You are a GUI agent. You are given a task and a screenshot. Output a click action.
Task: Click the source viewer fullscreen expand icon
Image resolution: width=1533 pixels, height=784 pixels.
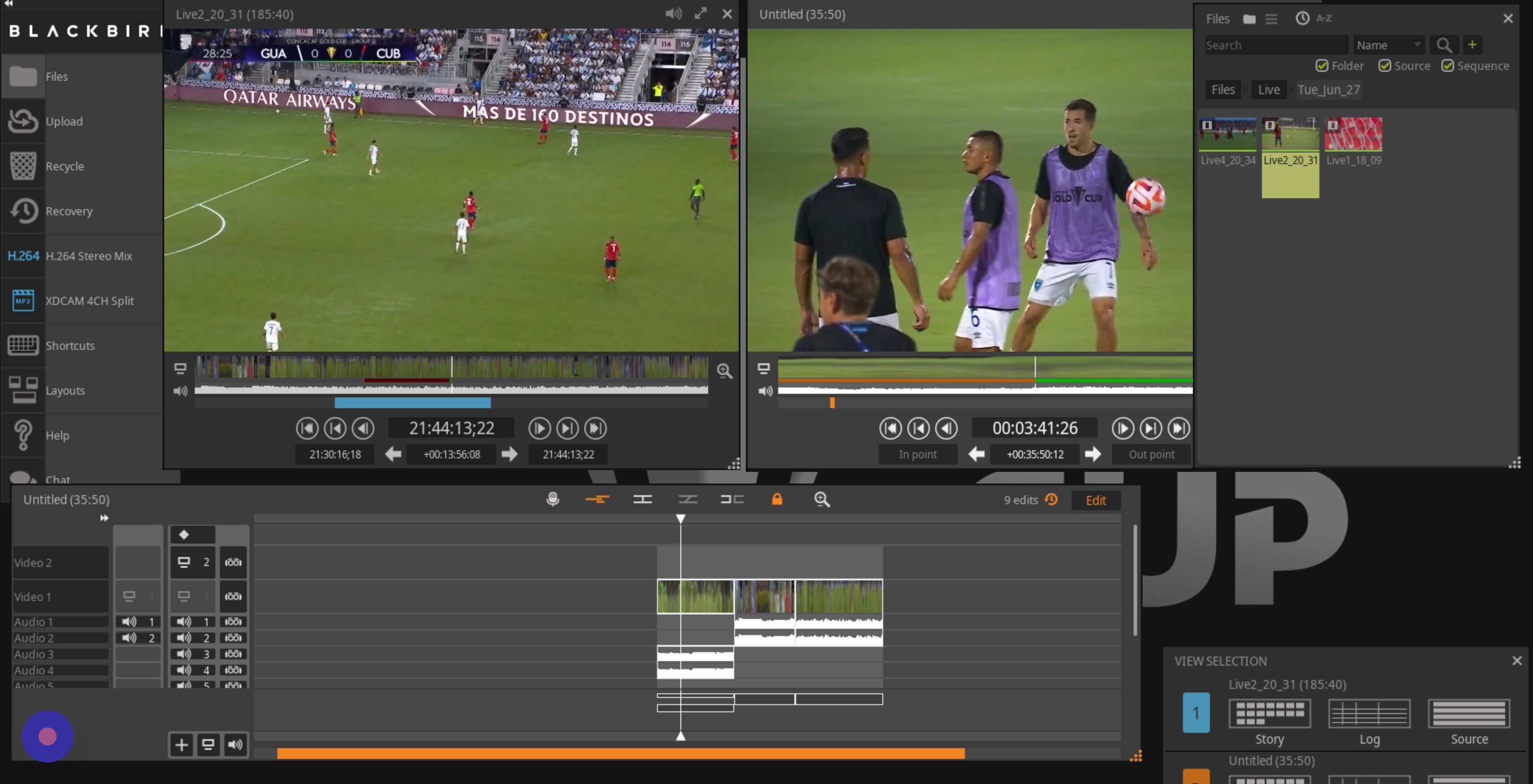[x=701, y=14]
